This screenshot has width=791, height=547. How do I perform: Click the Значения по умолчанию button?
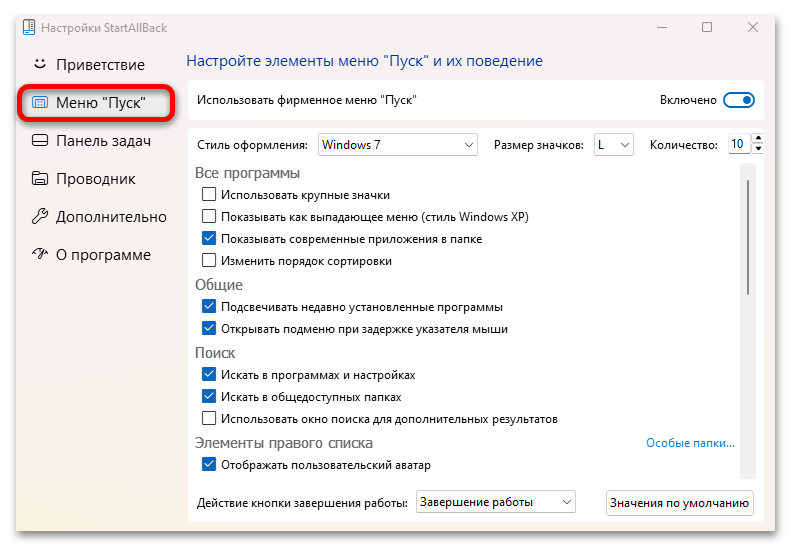(680, 503)
